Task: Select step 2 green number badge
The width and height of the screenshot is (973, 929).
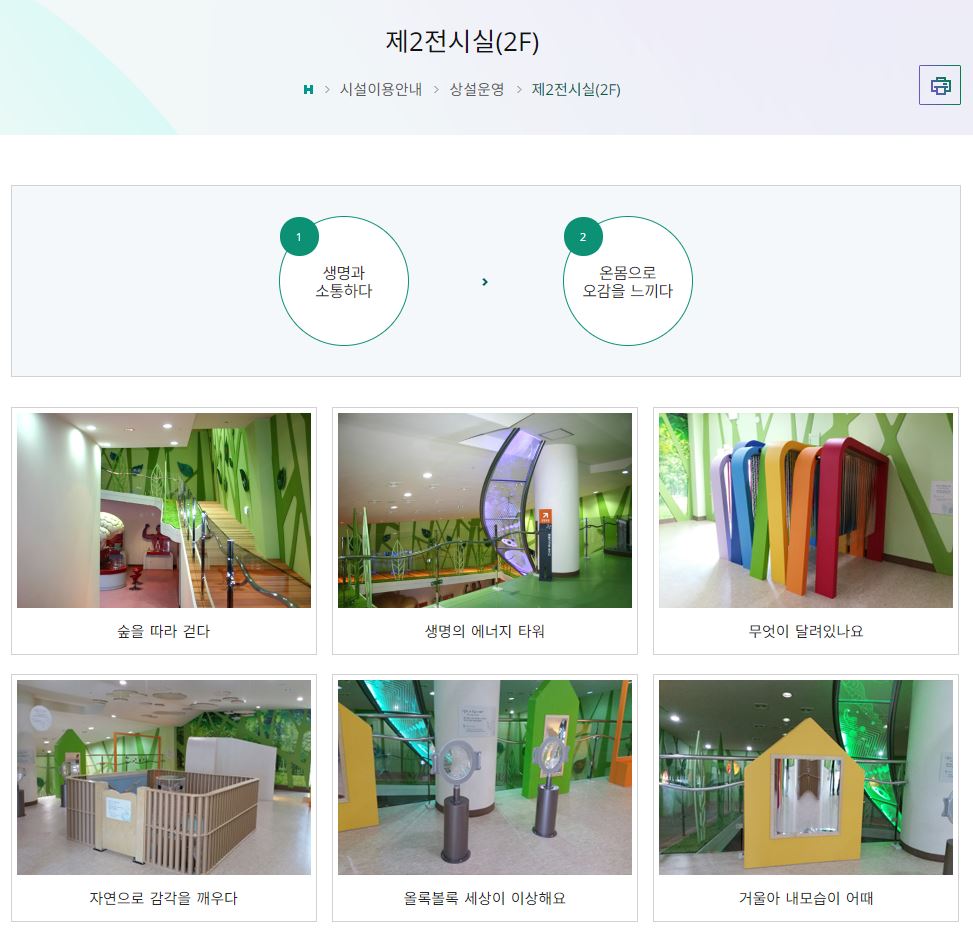Action: (x=583, y=236)
